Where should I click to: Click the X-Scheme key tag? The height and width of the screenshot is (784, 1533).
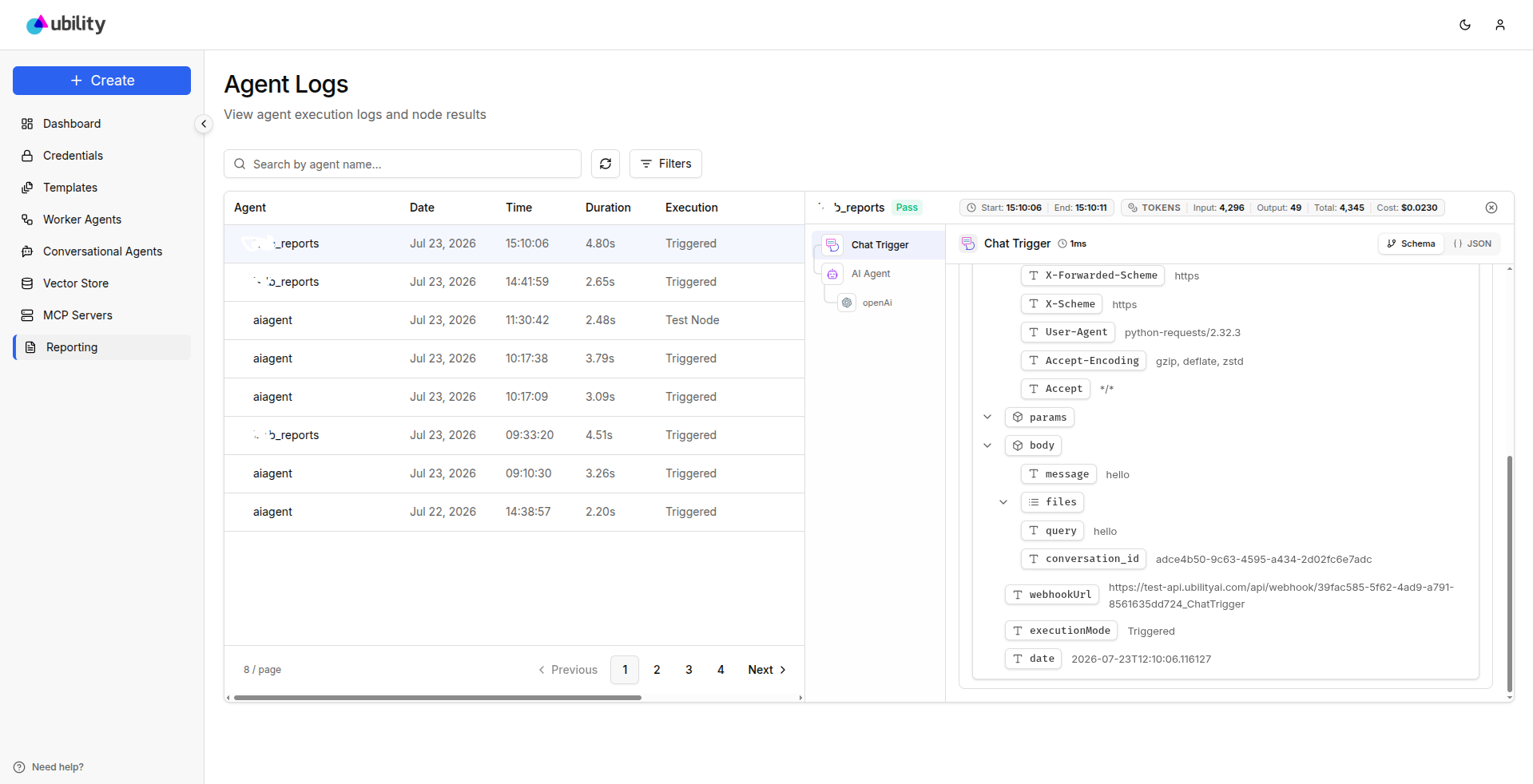[x=1062, y=304]
